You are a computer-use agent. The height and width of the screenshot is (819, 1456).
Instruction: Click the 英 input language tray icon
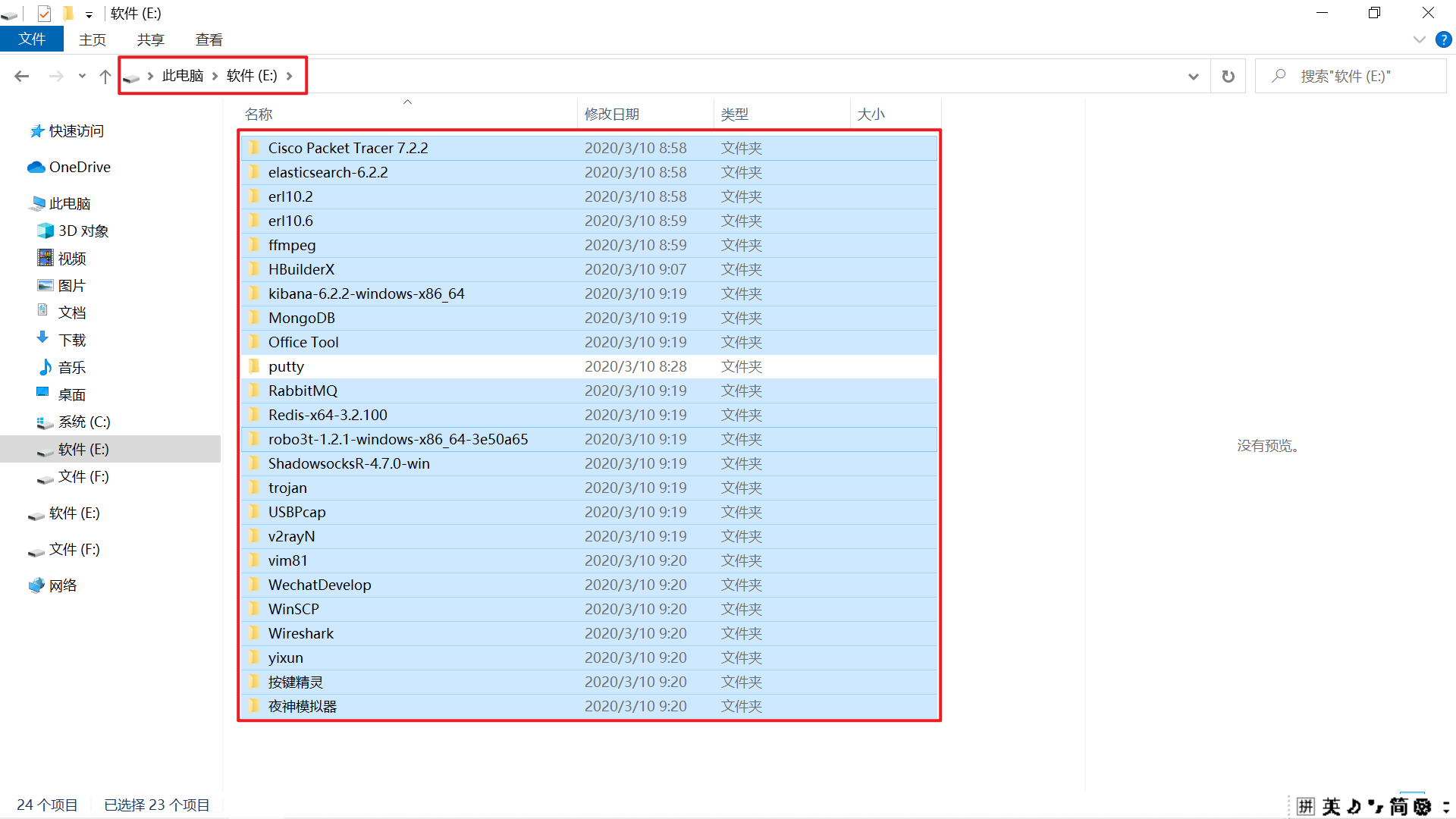1332,806
